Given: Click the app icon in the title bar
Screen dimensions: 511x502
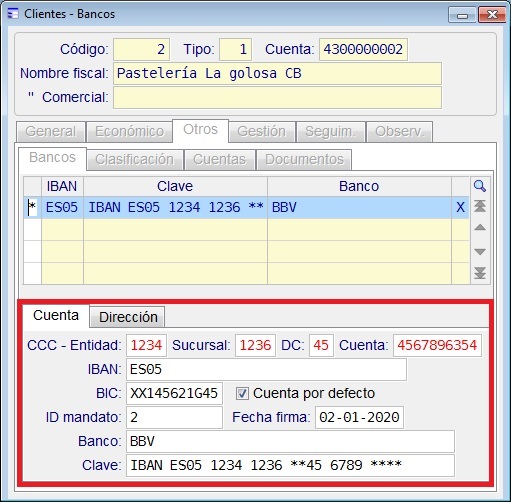Looking at the screenshot, I should pos(13,14).
